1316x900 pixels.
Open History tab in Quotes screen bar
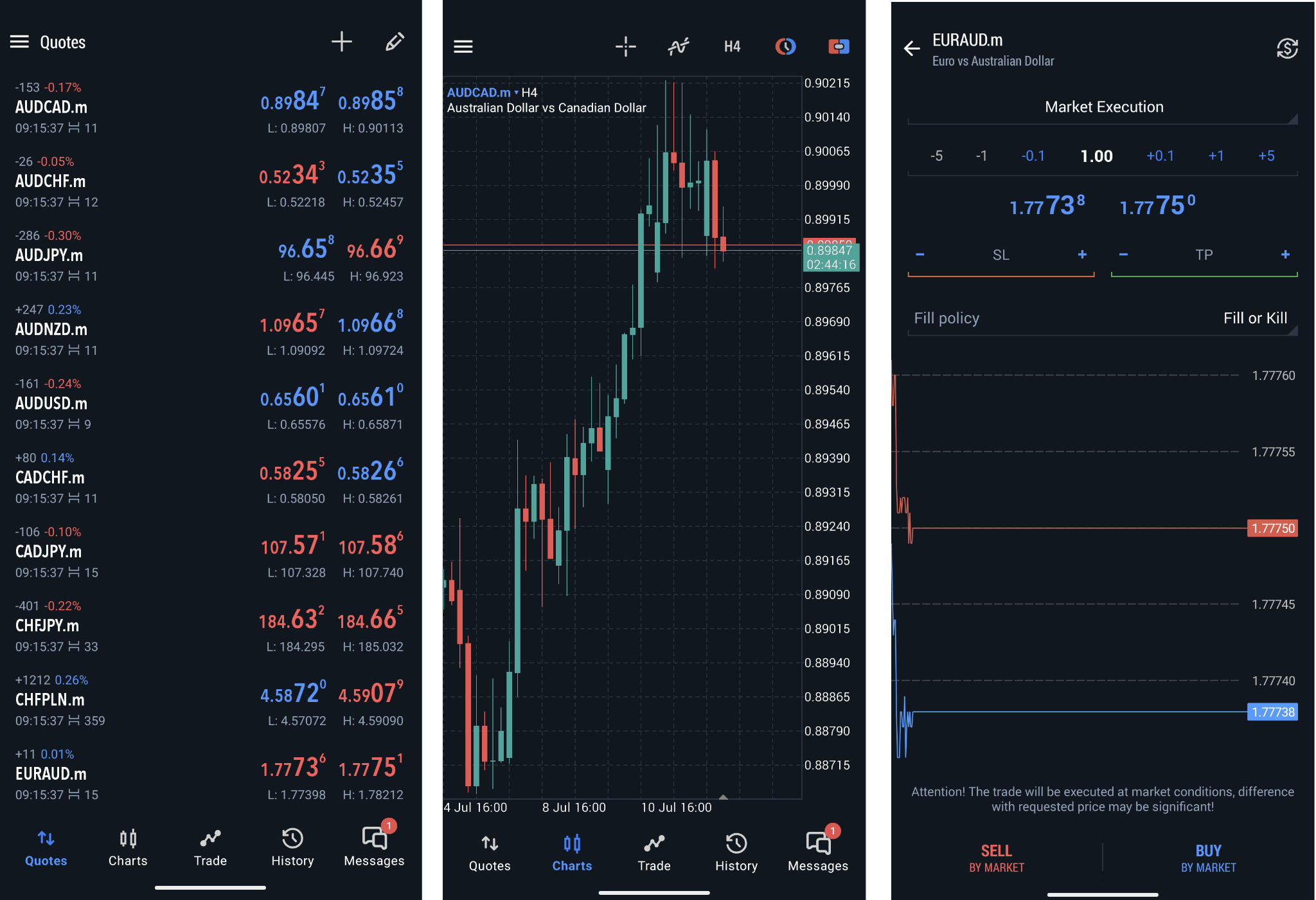[292, 847]
